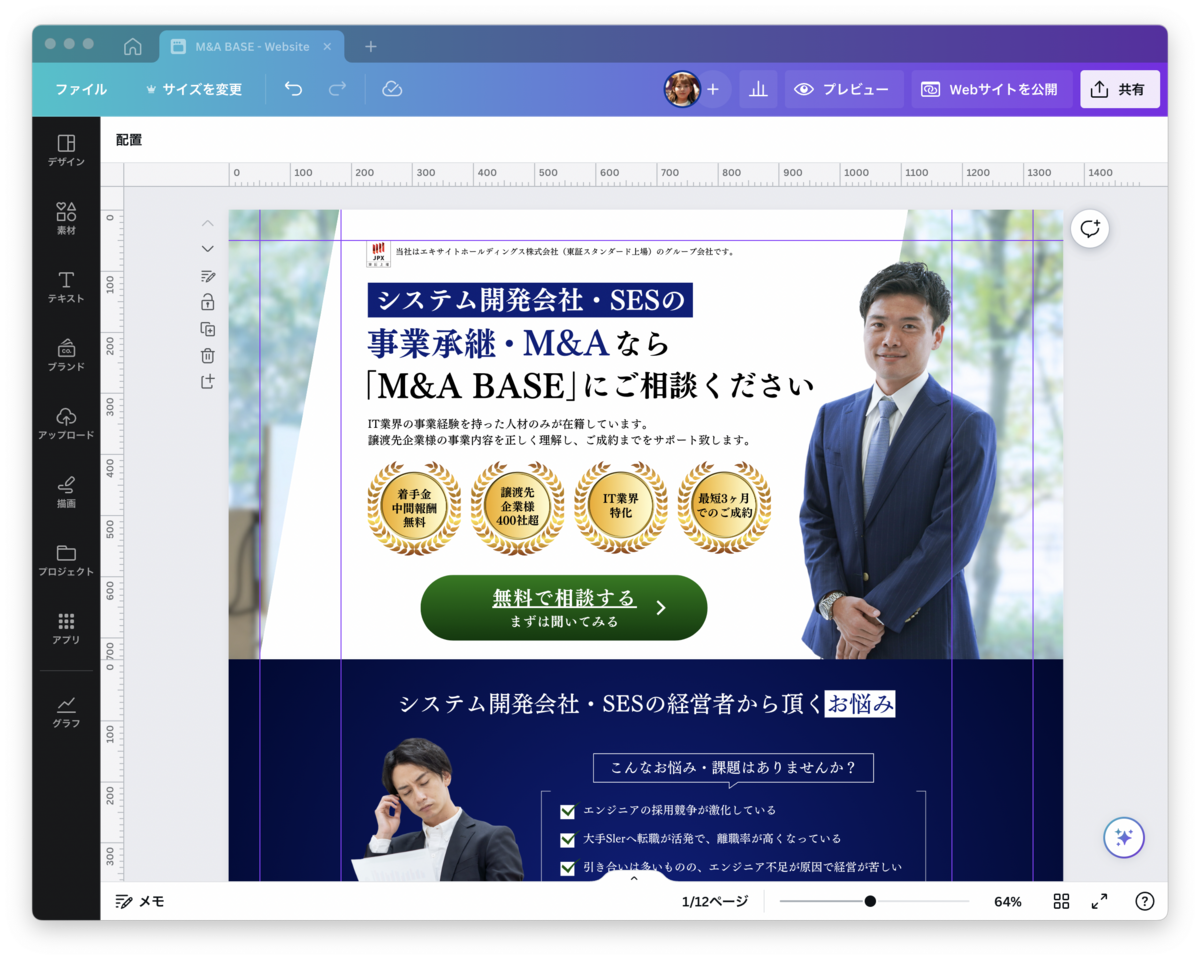The image size is (1200, 960).
Task: Click checkbox beside エンジニアの採用競争が激化している
Action: (568, 811)
